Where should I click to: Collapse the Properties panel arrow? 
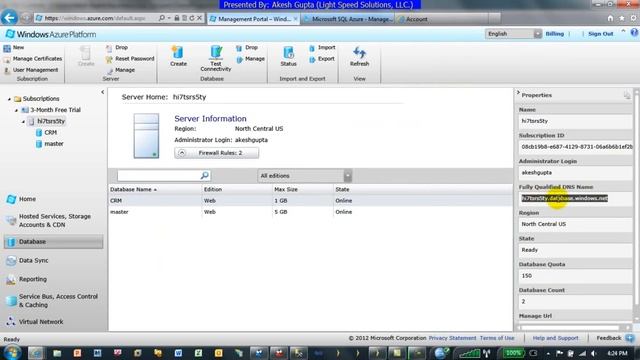[518, 93]
